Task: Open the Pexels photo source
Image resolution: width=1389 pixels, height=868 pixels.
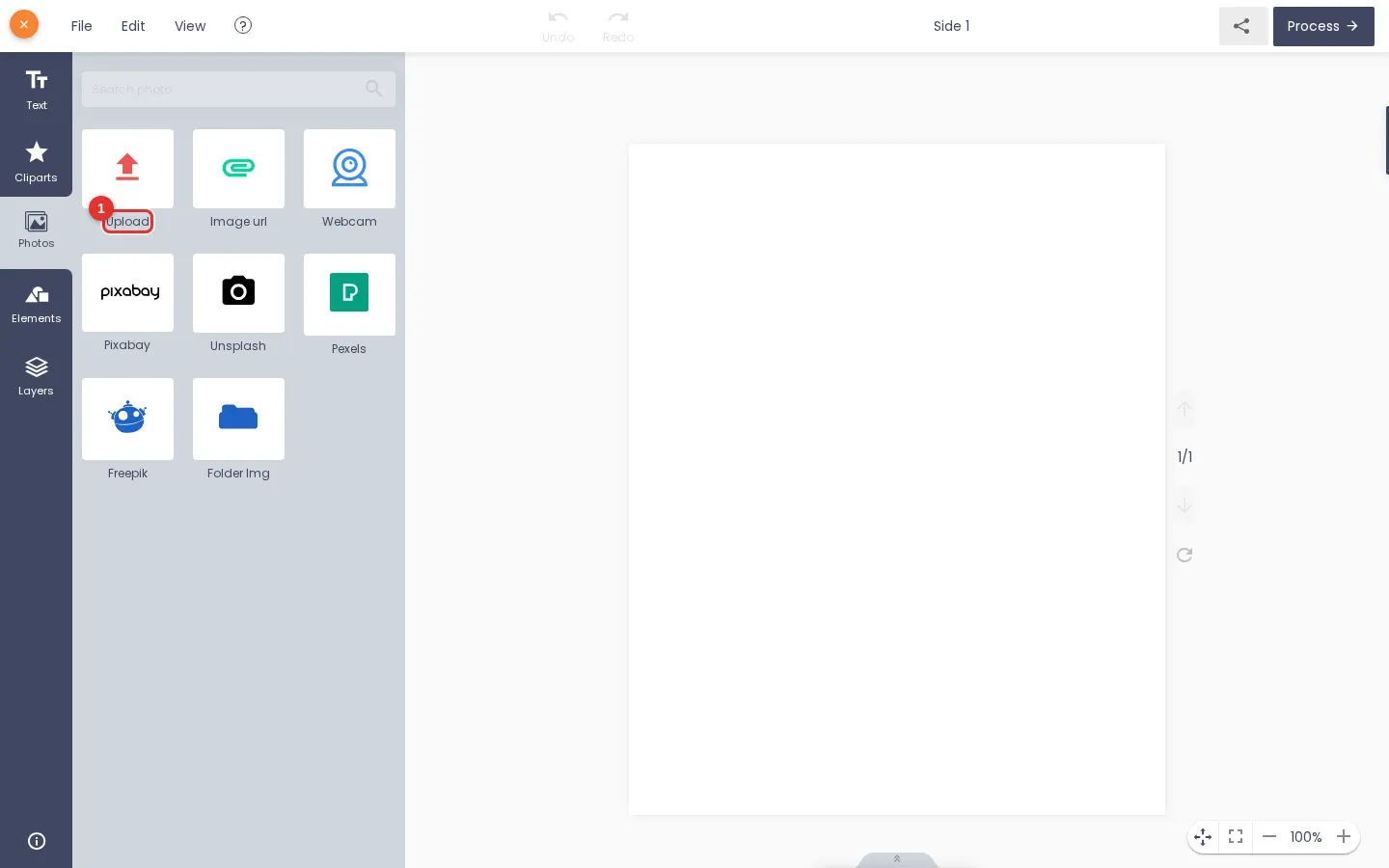Action: [349, 294]
